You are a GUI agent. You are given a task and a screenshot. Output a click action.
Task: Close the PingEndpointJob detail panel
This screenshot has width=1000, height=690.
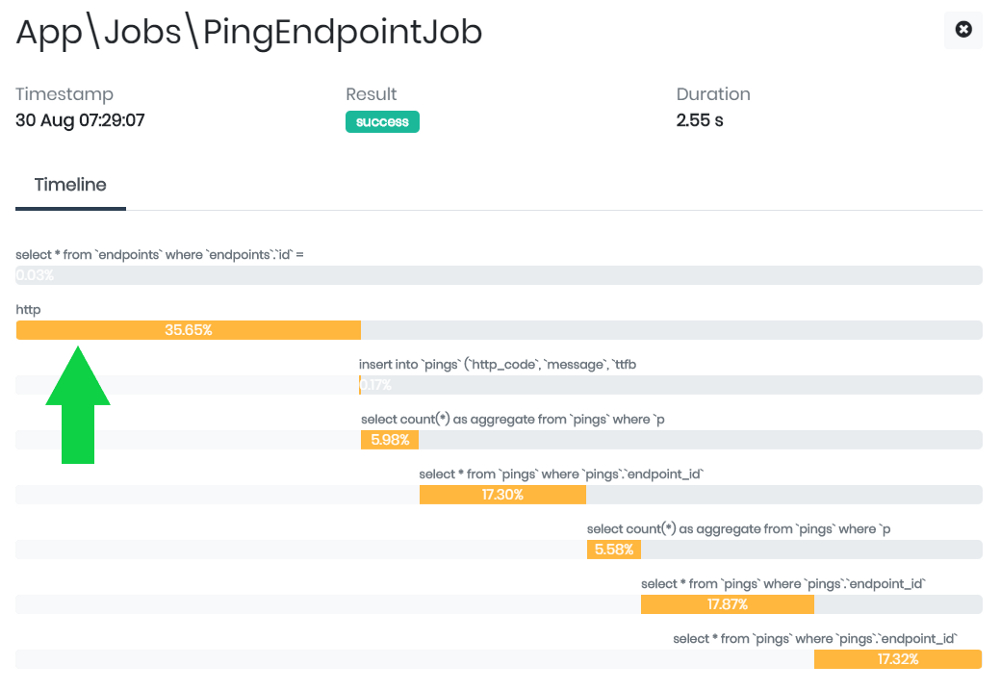[963, 30]
